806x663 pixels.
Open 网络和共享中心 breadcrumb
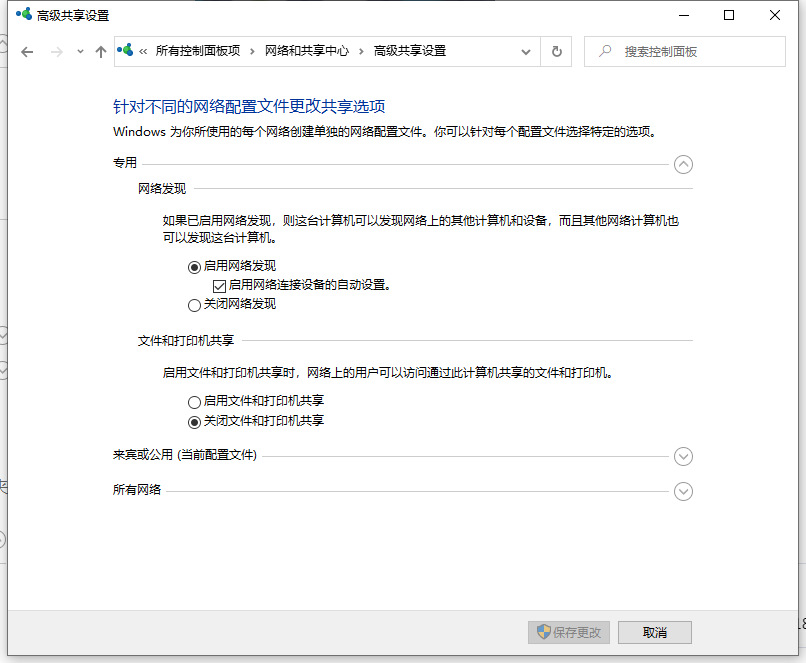click(x=306, y=51)
